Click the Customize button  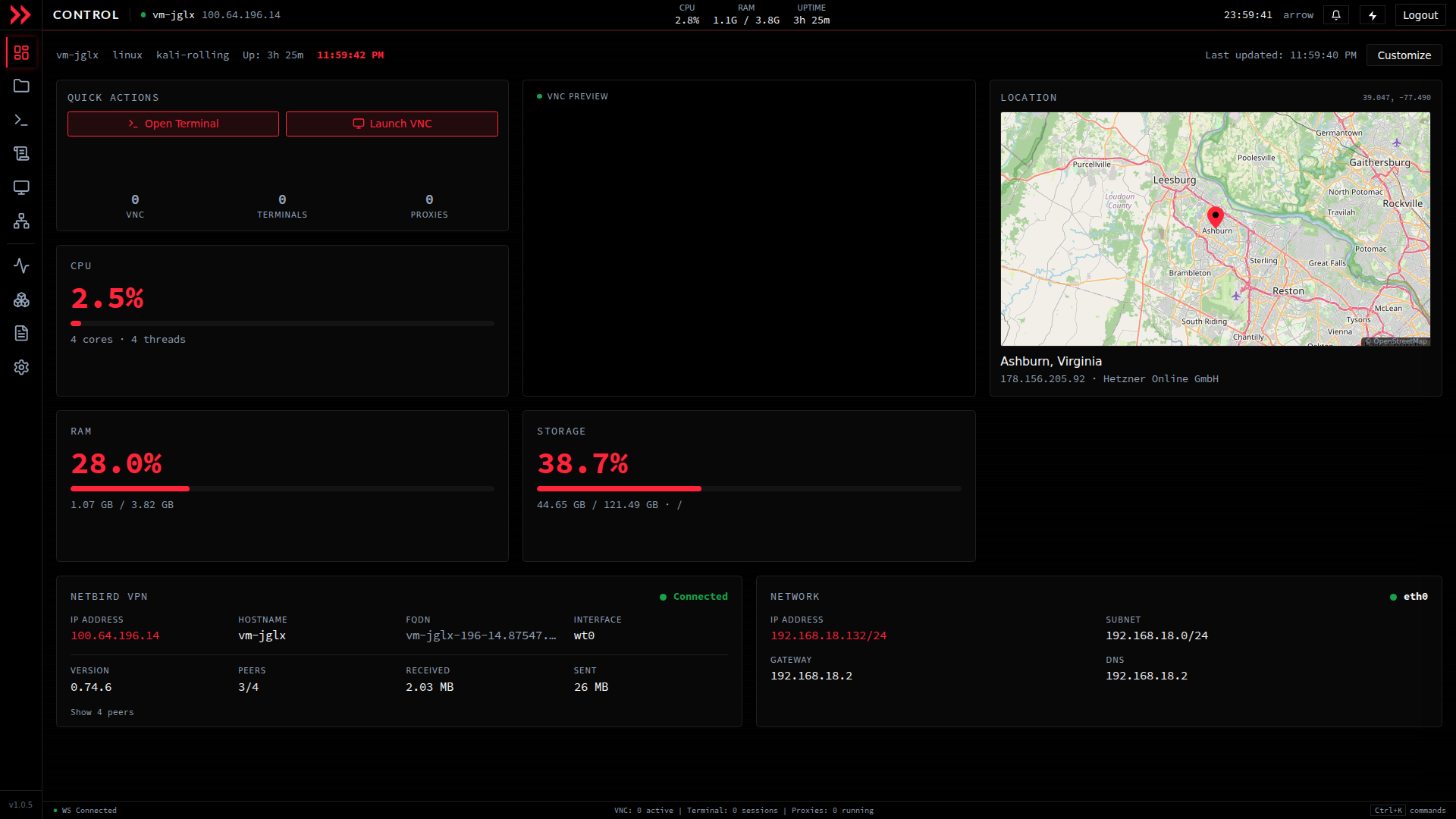pyautogui.click(x=1404, y=55)
